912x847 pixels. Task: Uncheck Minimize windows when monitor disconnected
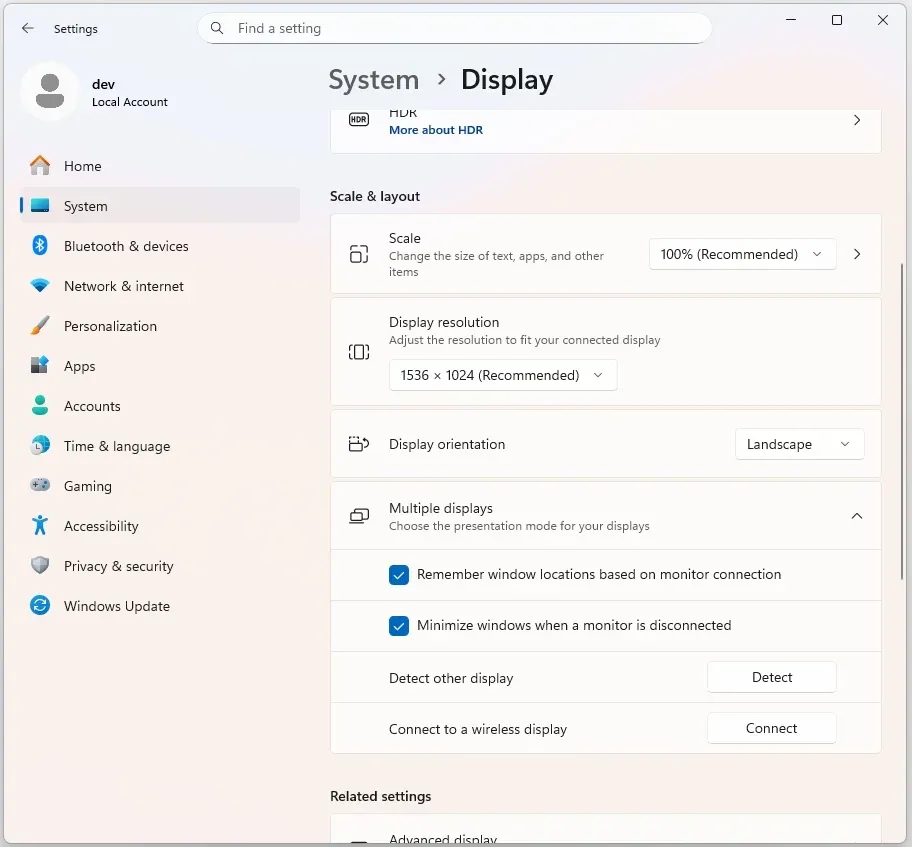point(399,626)
